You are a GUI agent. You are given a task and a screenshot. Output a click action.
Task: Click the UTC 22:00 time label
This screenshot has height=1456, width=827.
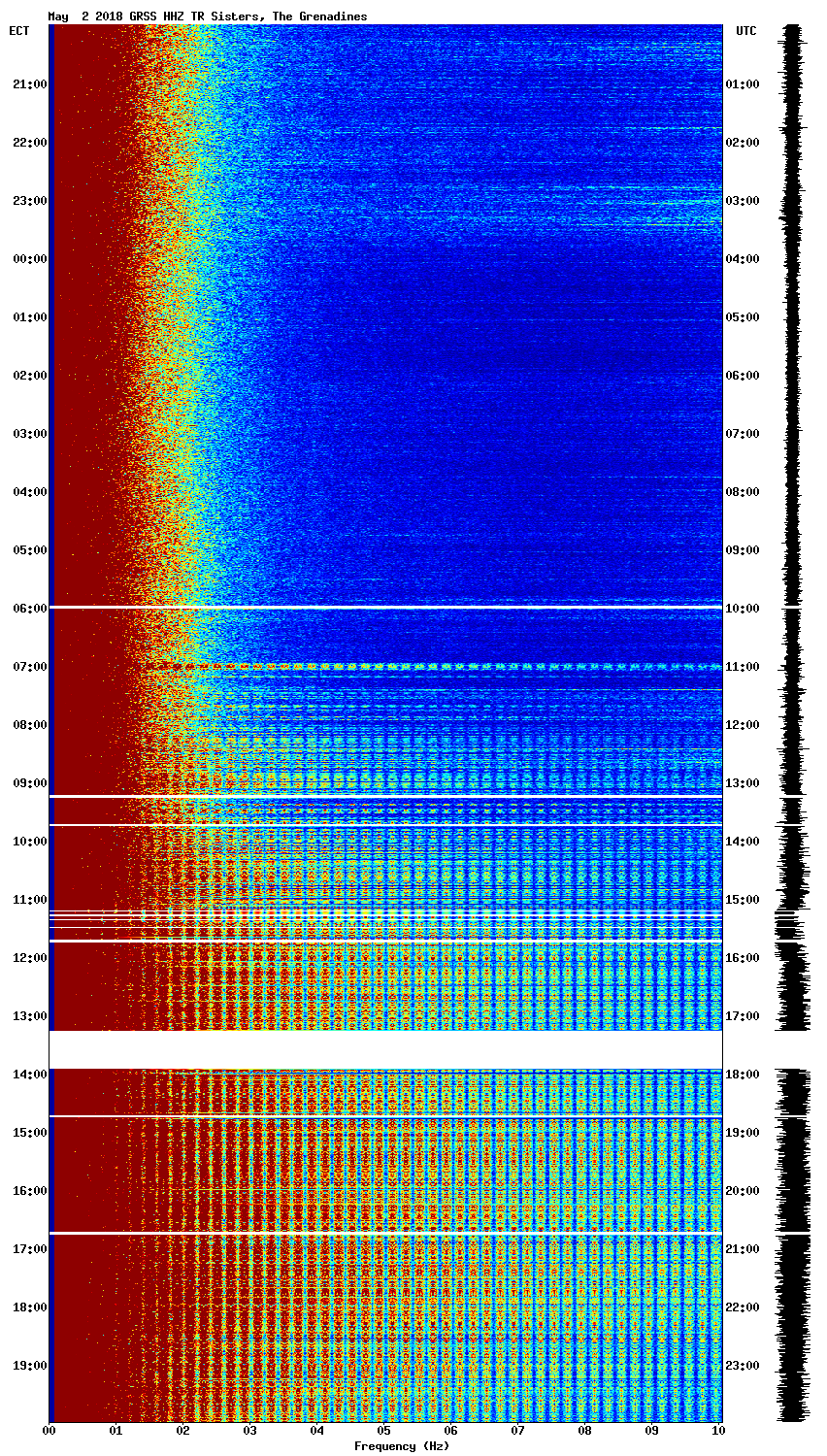click(x=743, y=1307)
